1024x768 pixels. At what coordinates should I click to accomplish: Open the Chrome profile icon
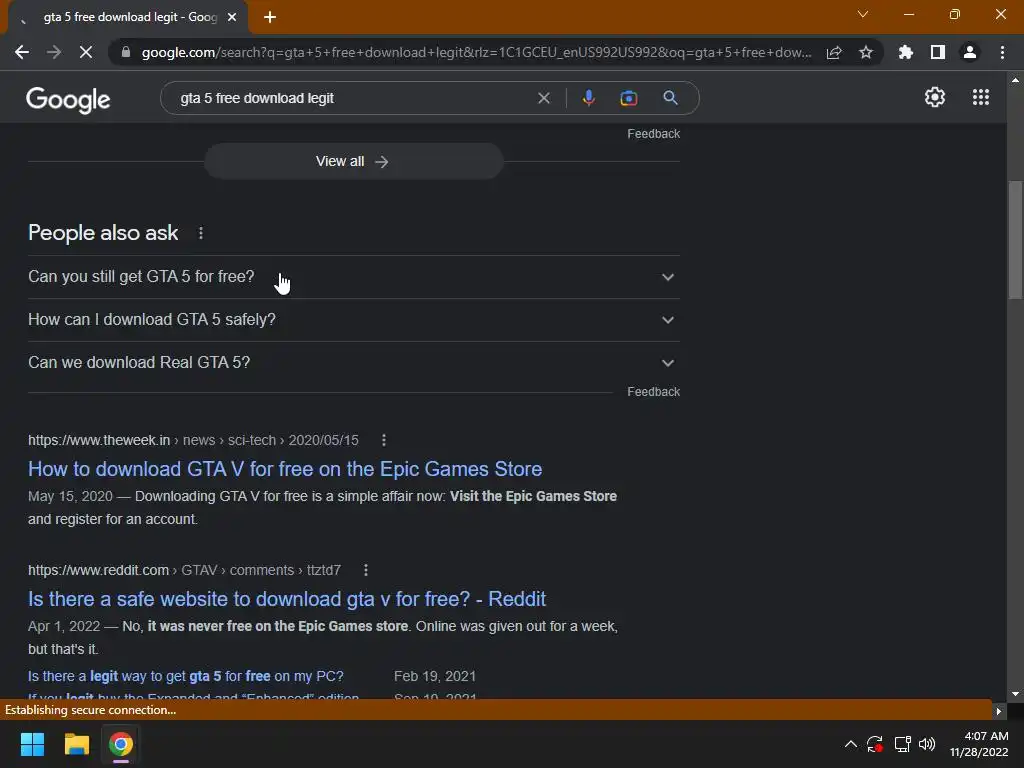tap(970, 52)
